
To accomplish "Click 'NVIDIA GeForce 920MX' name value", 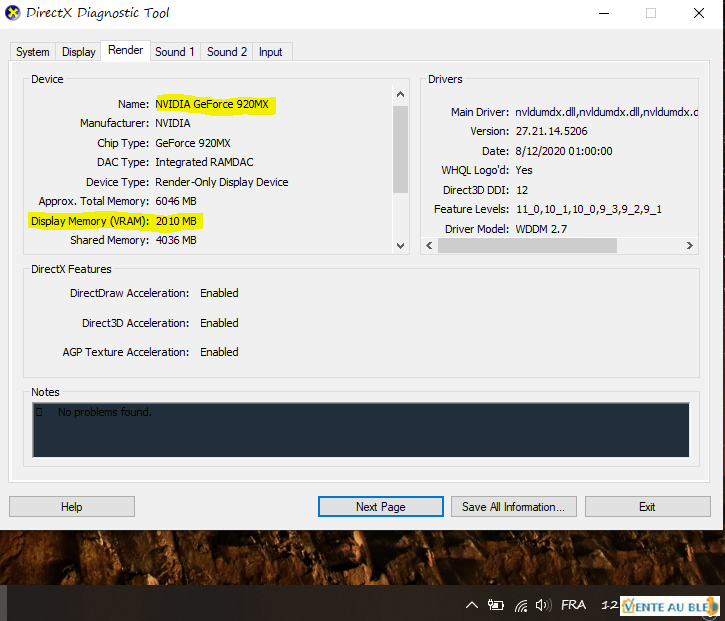I will 212,104.
